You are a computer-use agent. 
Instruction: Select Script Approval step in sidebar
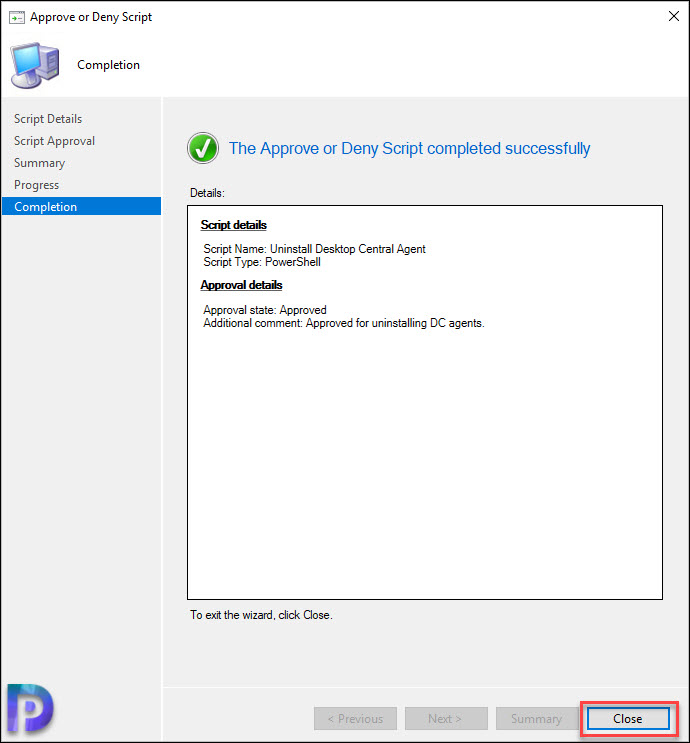(54, 141)
